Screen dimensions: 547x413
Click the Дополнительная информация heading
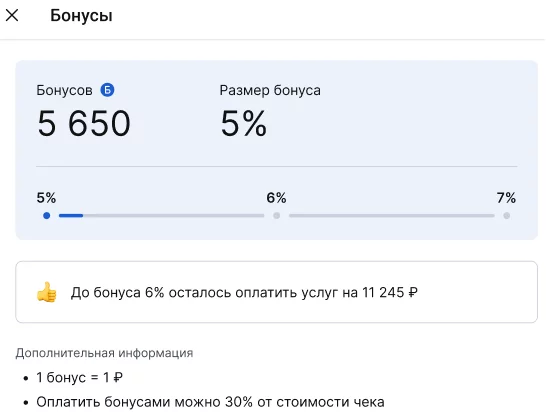(104, 353)
